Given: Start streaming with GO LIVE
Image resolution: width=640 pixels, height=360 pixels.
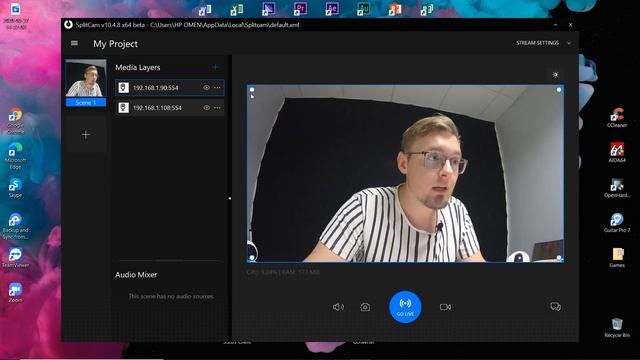Looking at the screenshot, I should point(405,307).
